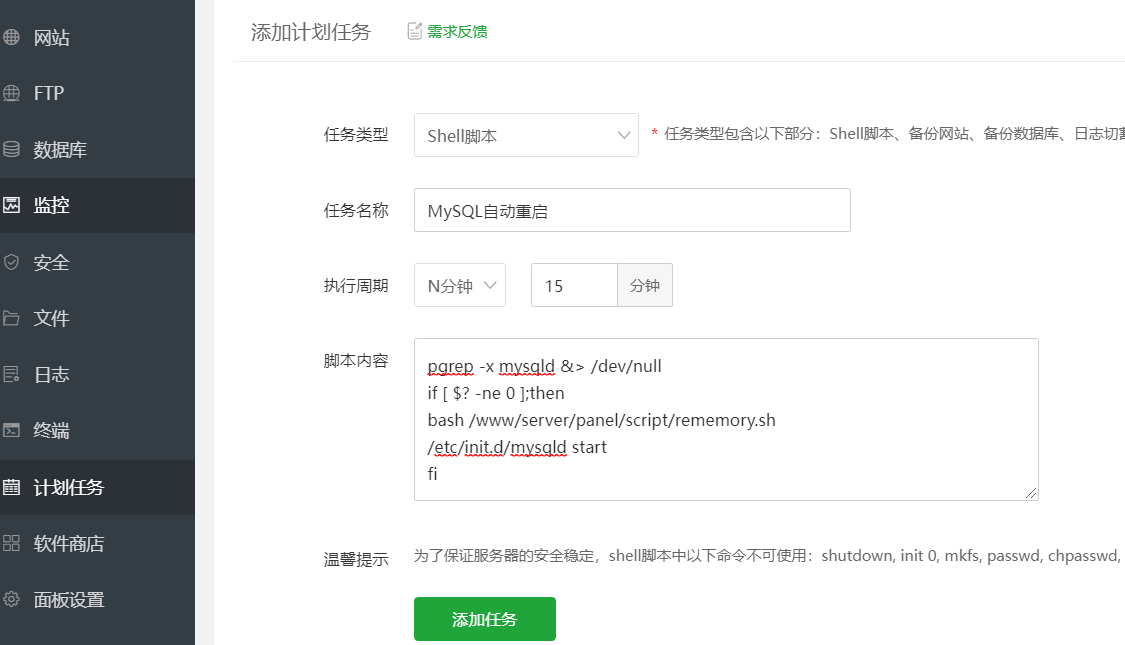
Task: Click the textarea resize handle corner
Action: (1031, 493)
